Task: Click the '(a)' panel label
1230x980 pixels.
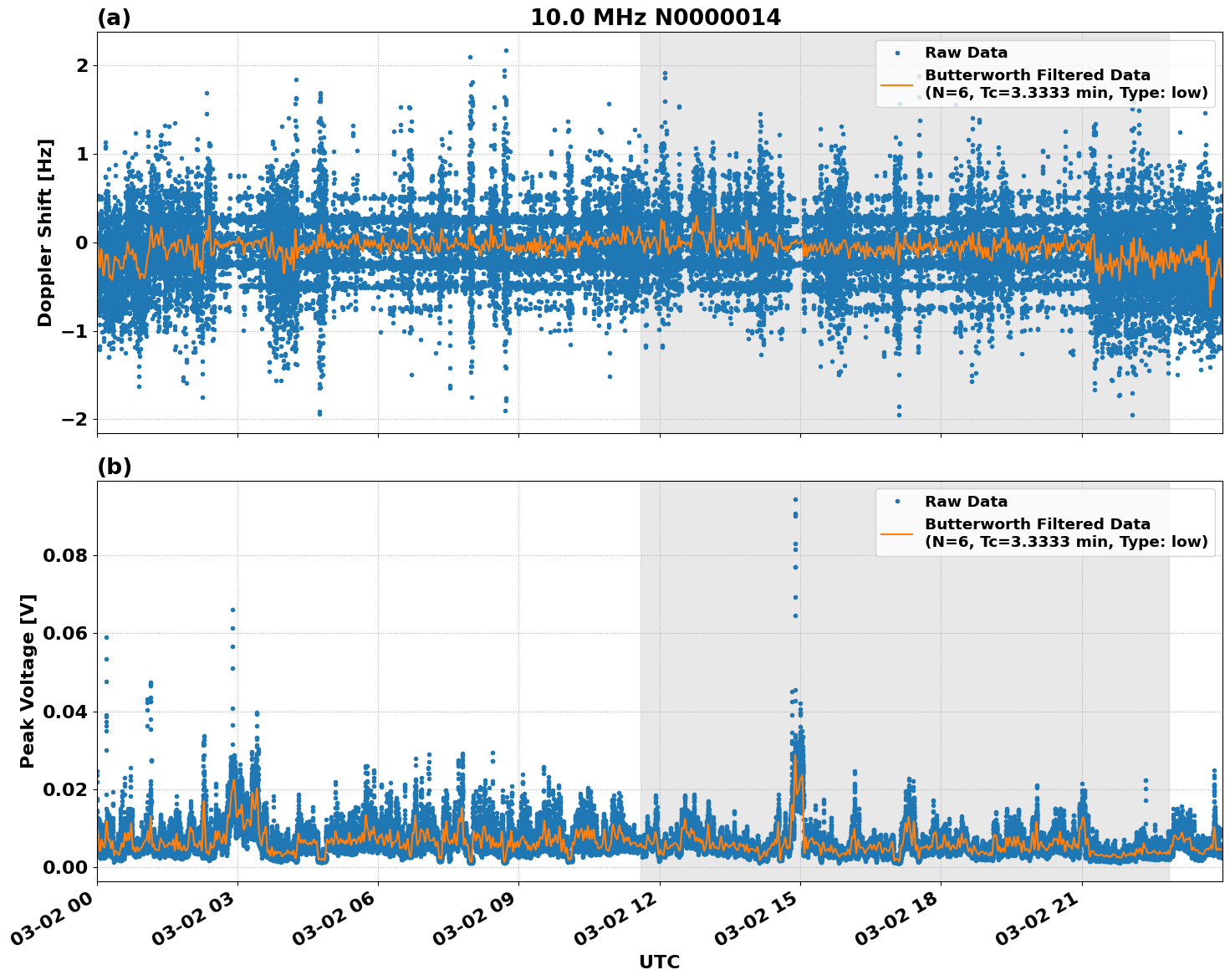Action: (x=115, y=17)
